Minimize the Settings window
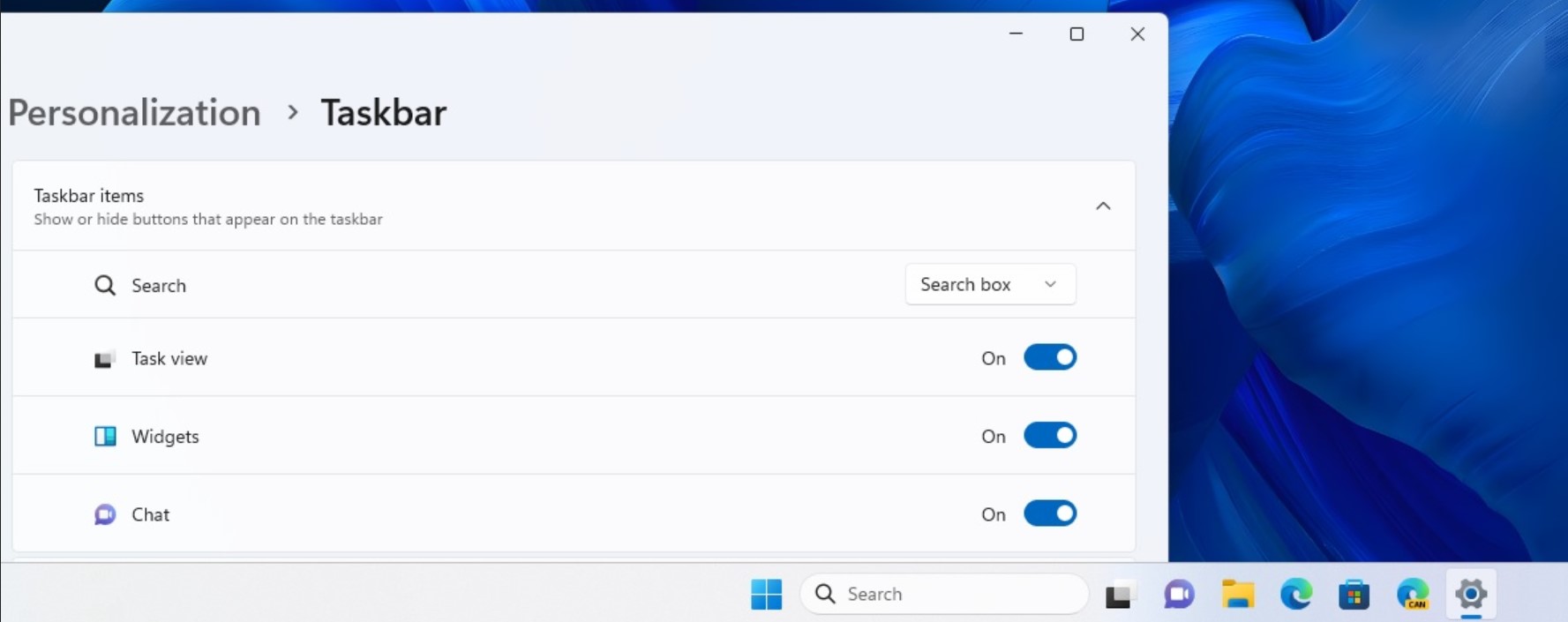Image resolution: width=1568 pixels, height=622 pixels. pos(1016,34)
